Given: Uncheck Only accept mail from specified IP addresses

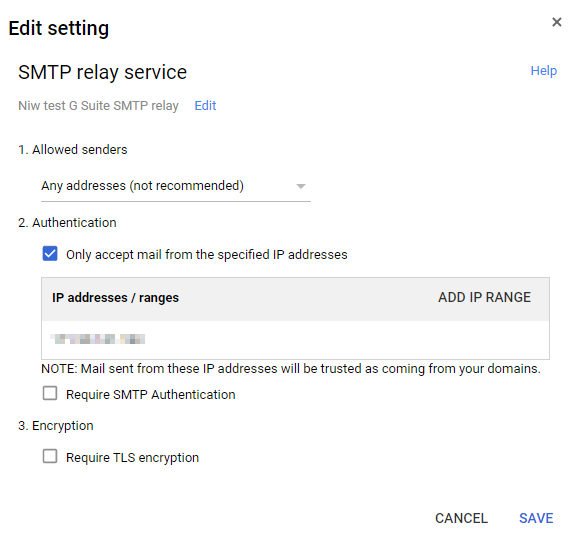Looking at the screenshot, I should pos(50,254).
